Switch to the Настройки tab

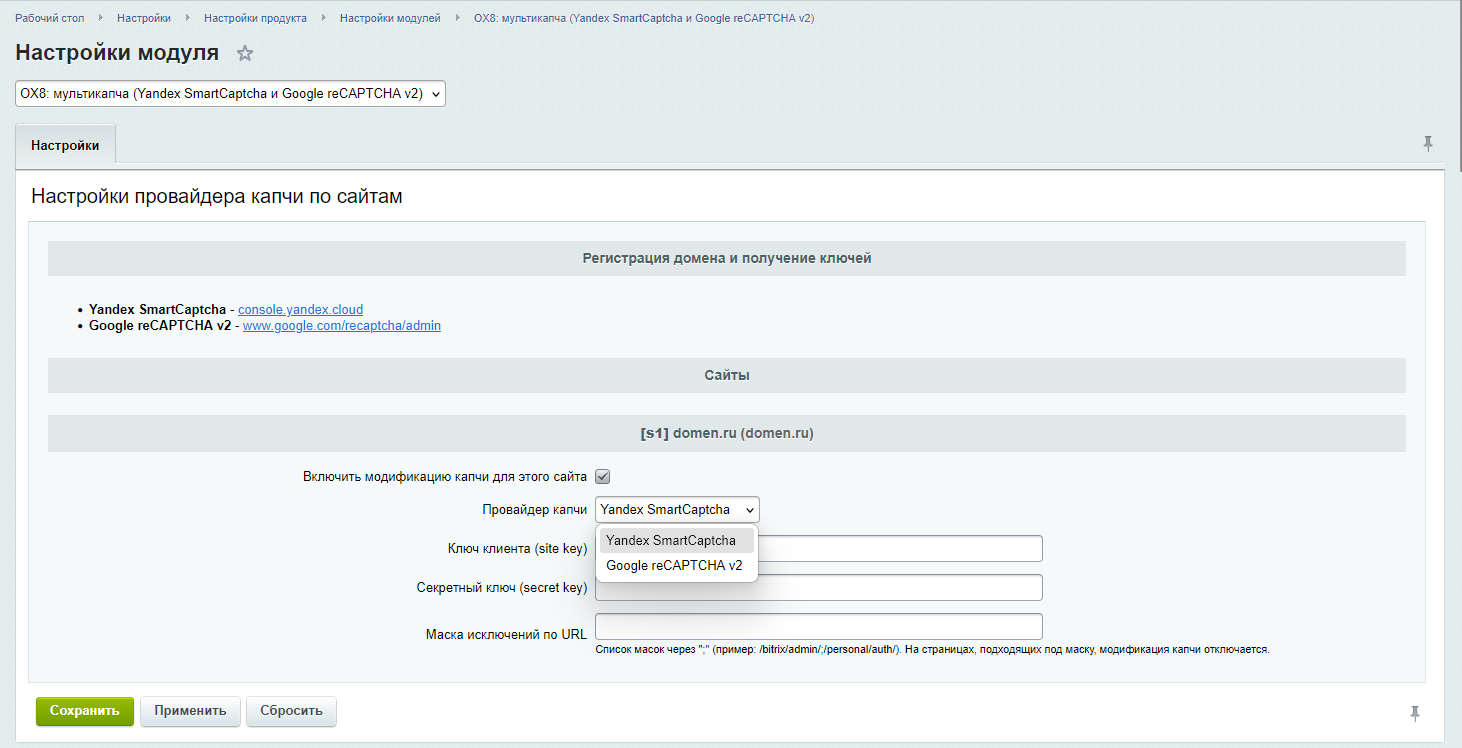tap(64, 144)
